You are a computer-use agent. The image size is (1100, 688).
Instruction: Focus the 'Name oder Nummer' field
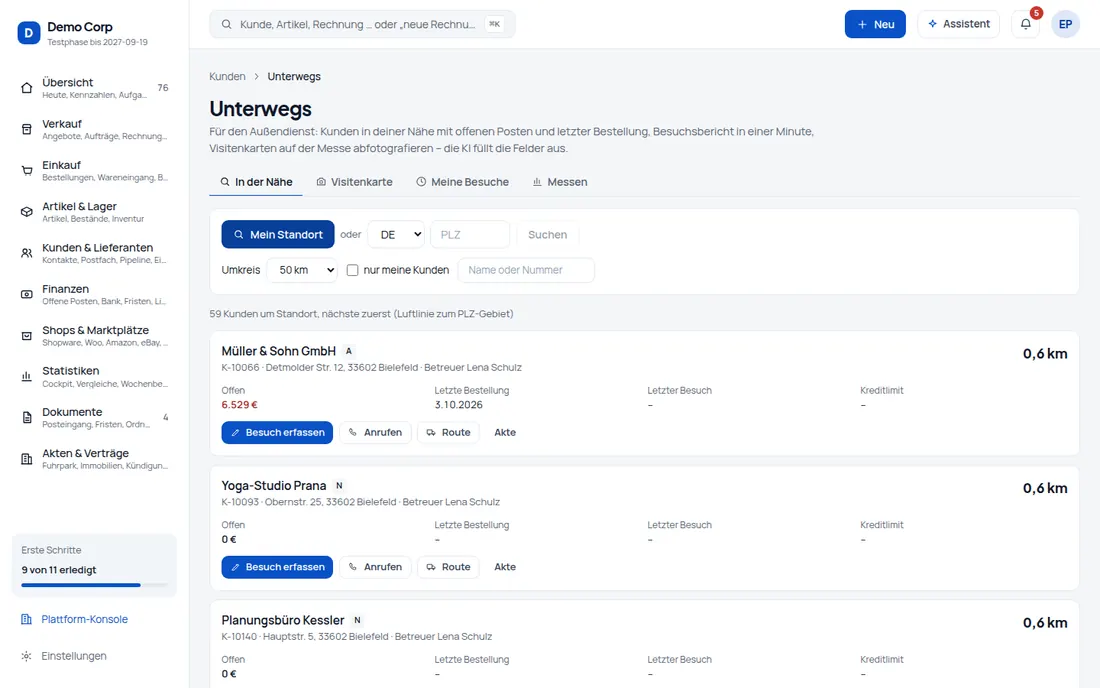pyautogui.click(x=526, y=270)
